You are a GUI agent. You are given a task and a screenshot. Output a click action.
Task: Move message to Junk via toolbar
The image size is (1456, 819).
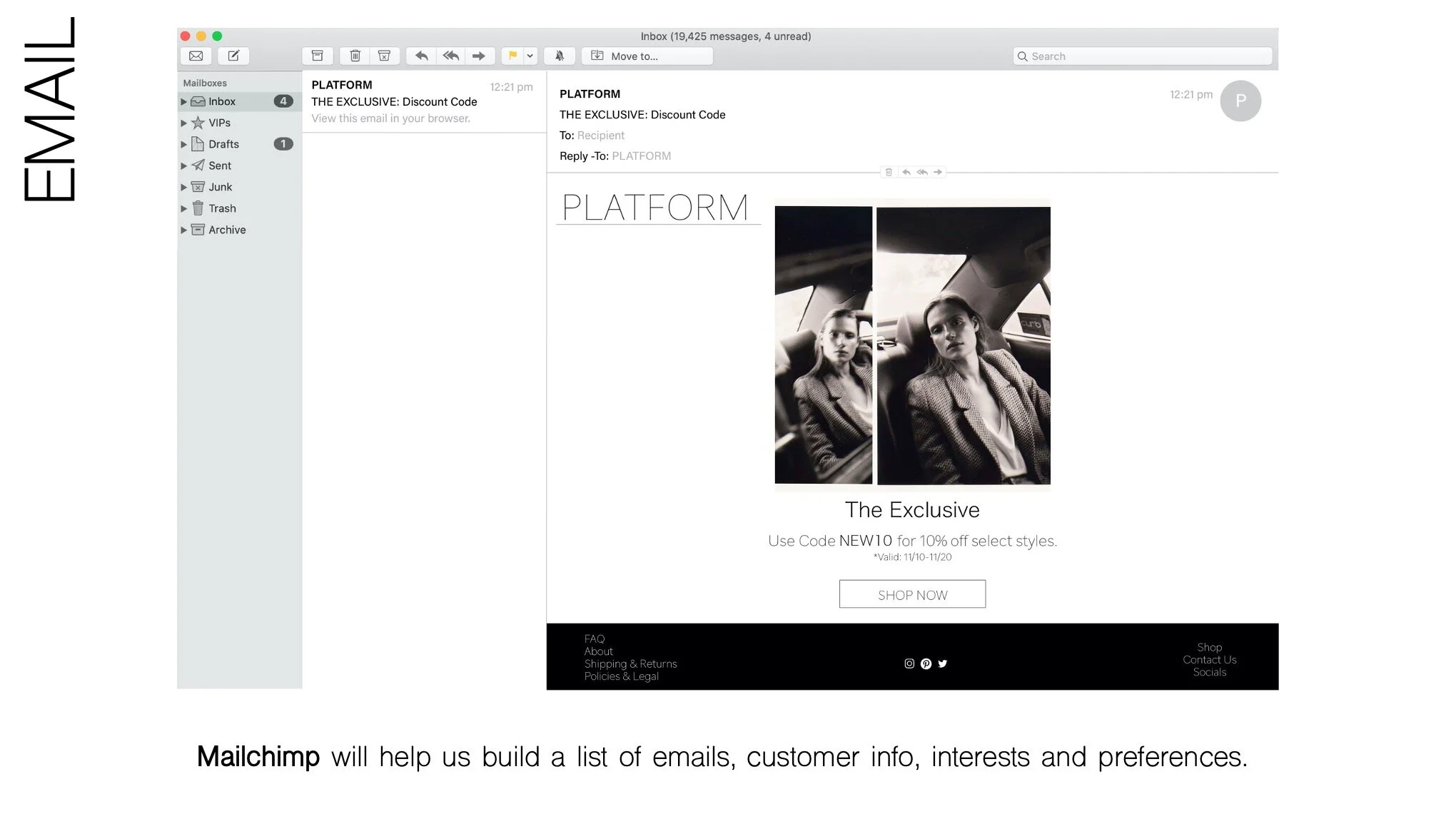[384, 56]
